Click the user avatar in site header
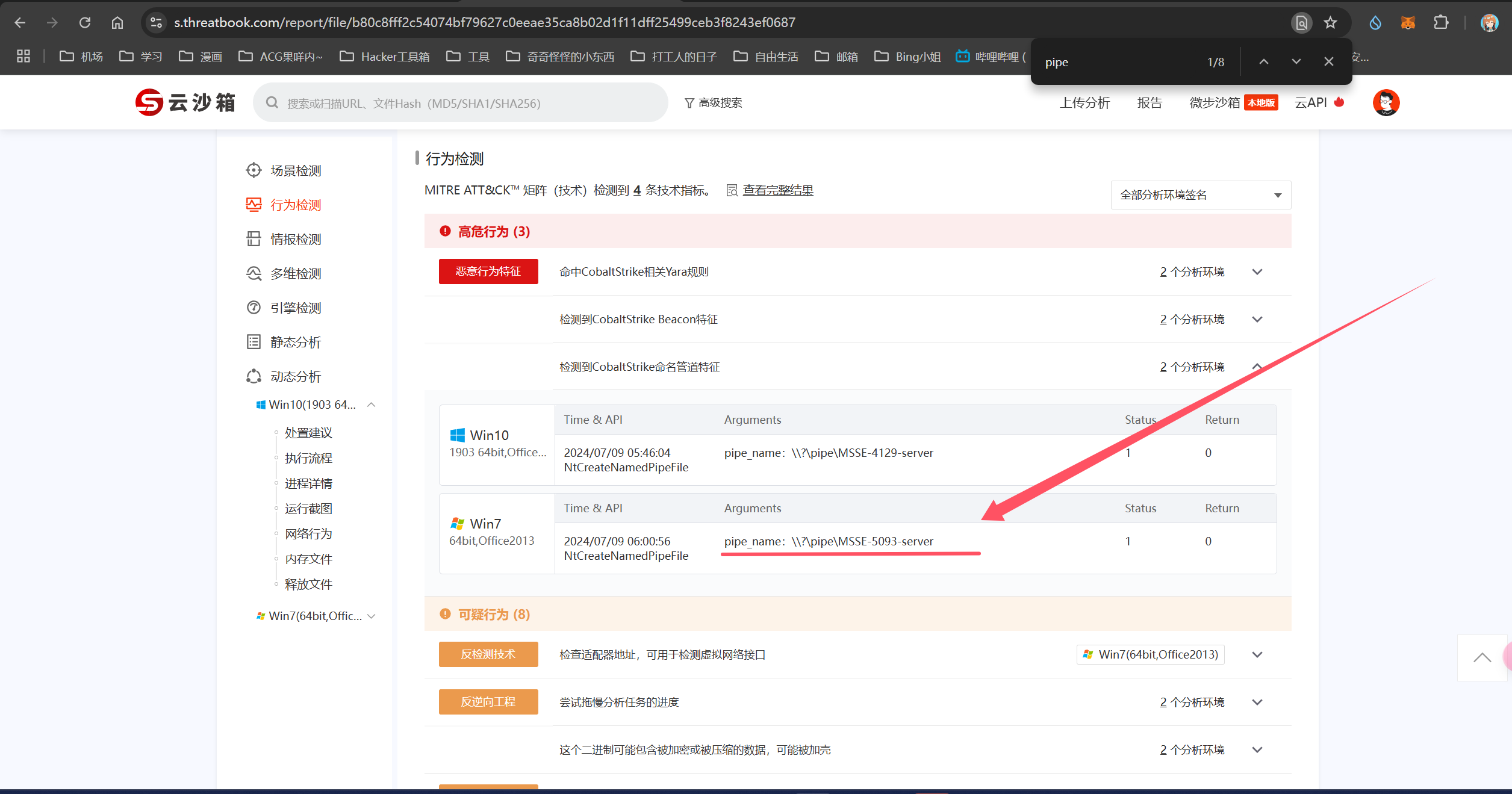Screen dimensions: 1512x794 pos(1386,102)
